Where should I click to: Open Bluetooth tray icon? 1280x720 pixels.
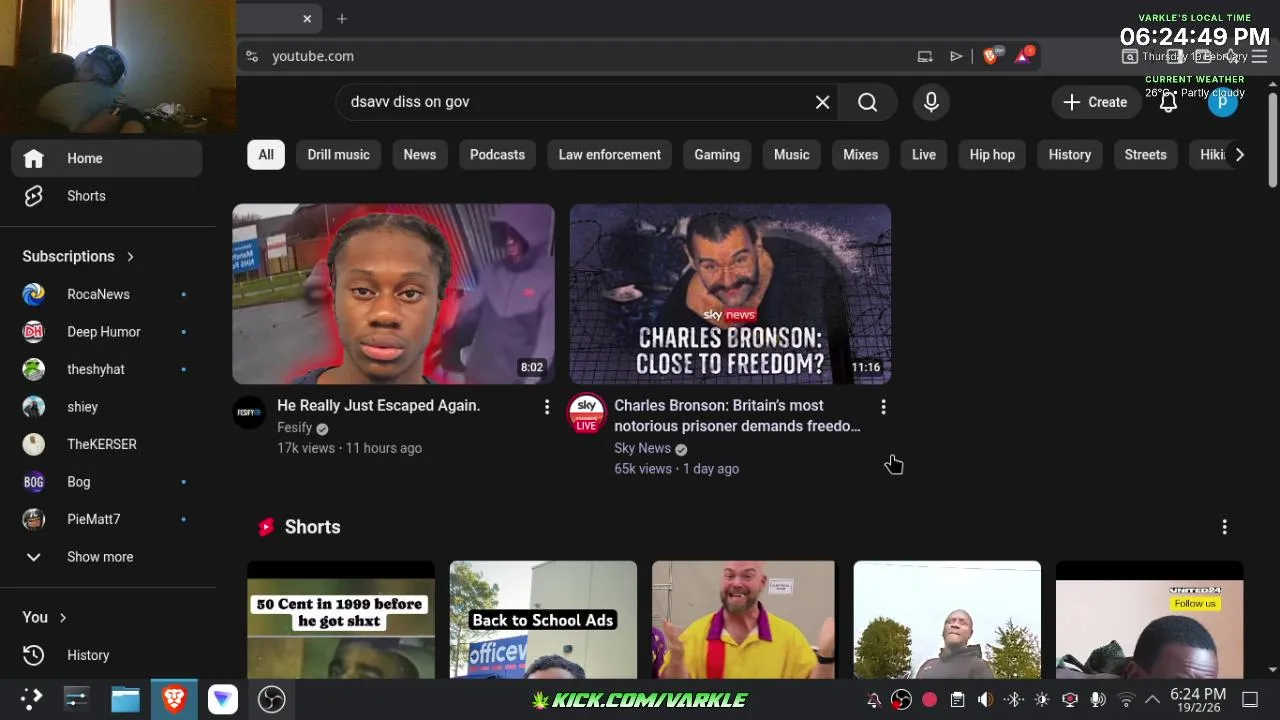point(1013,700)
